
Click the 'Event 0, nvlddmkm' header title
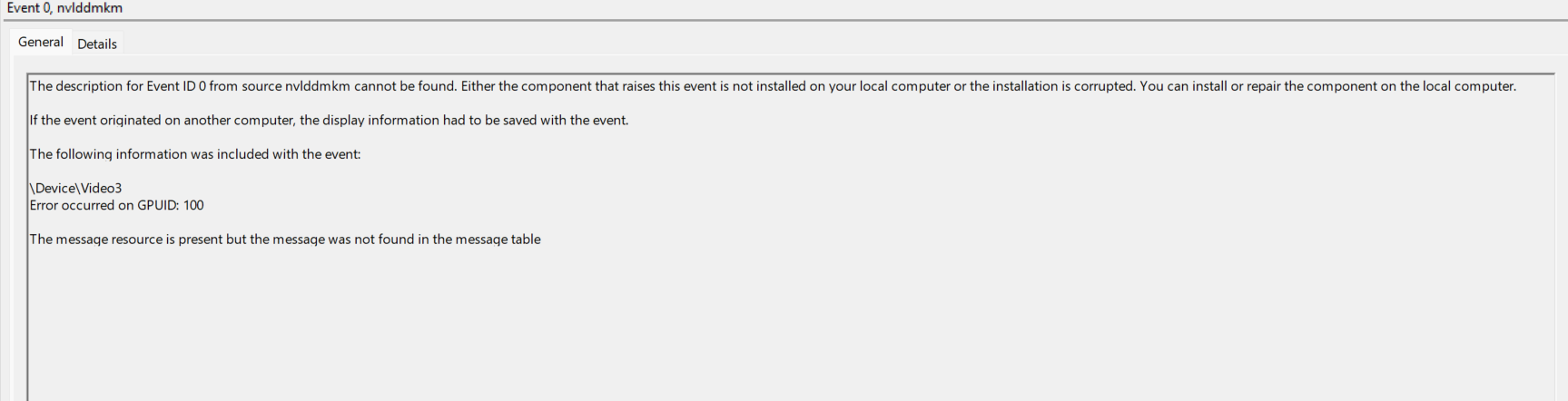point(64,8)
